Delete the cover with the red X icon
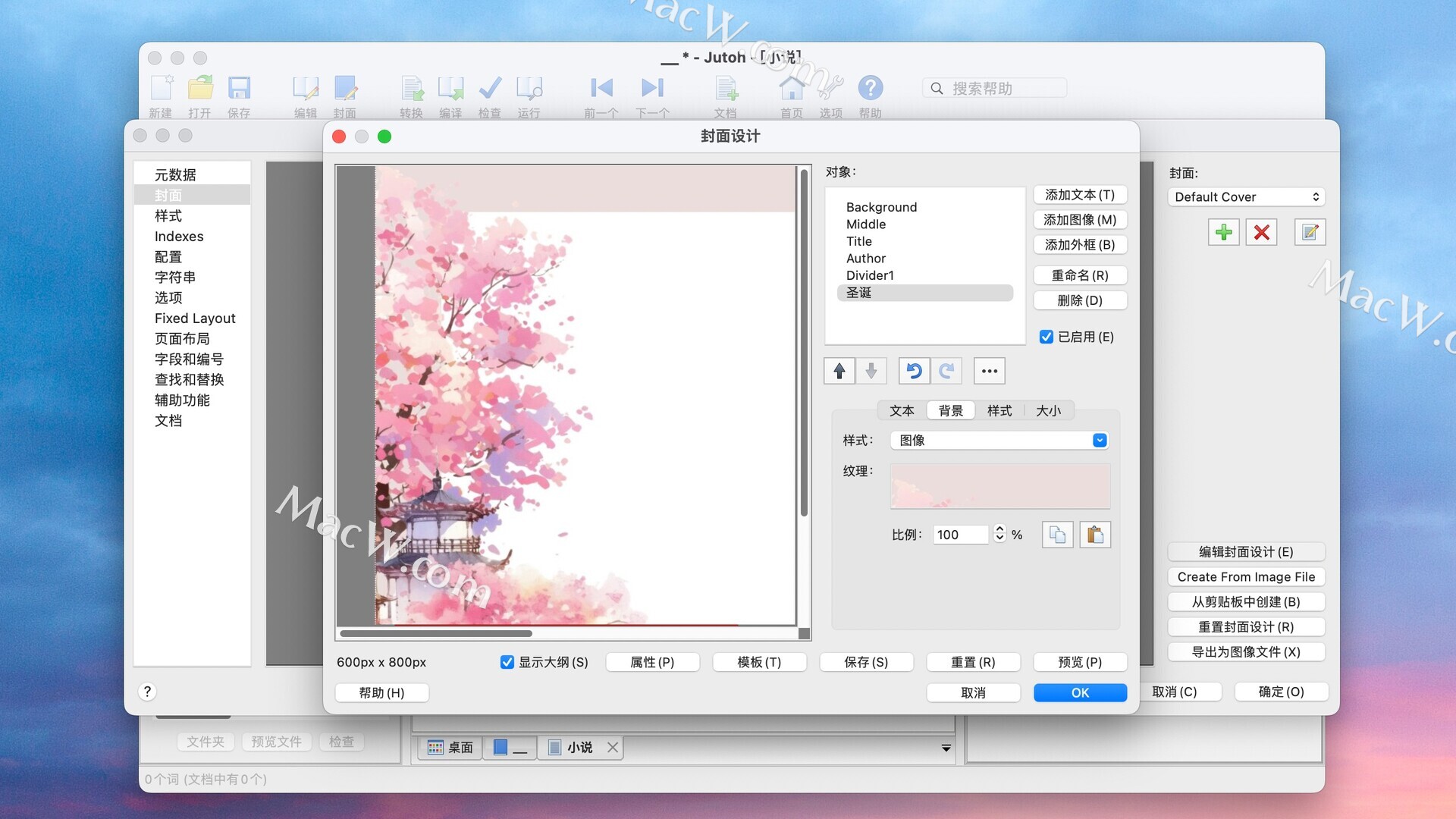The width and height of the screenshot is (1456, 819). click(x=1261, y=232)
